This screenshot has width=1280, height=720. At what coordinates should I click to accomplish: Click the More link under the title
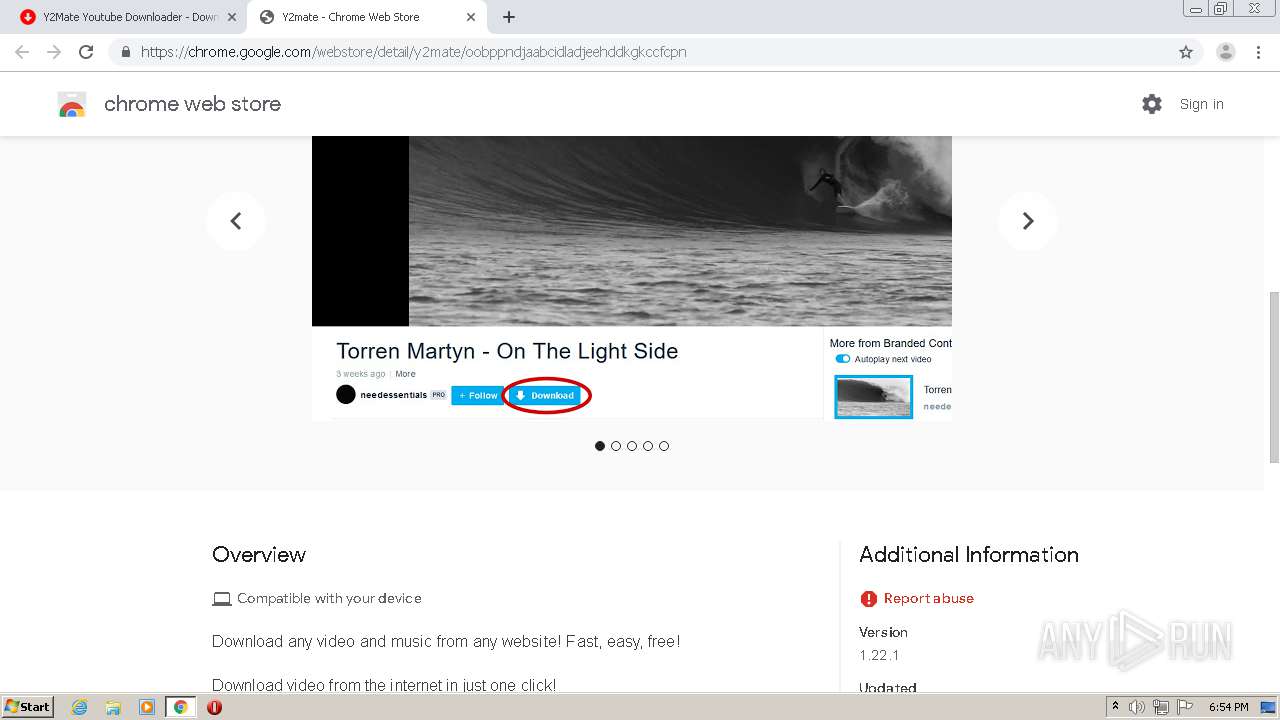point(405,374)
